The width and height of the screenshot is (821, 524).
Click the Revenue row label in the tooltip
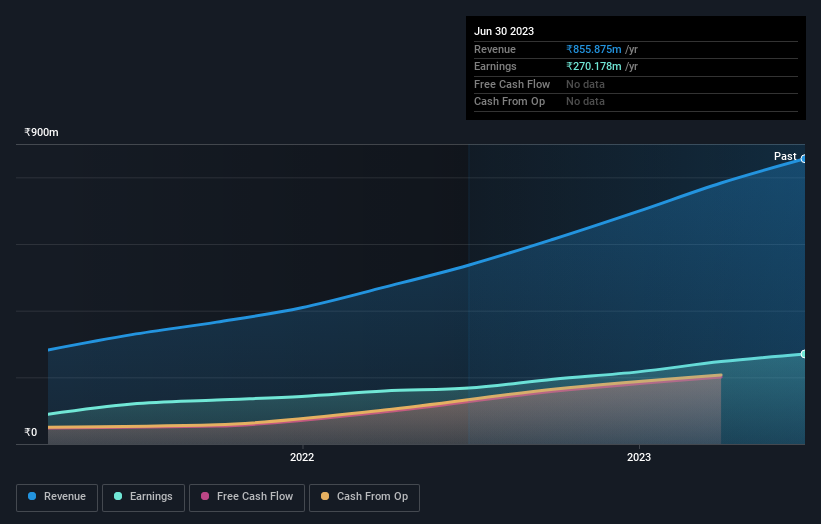(x=495, y=49)
